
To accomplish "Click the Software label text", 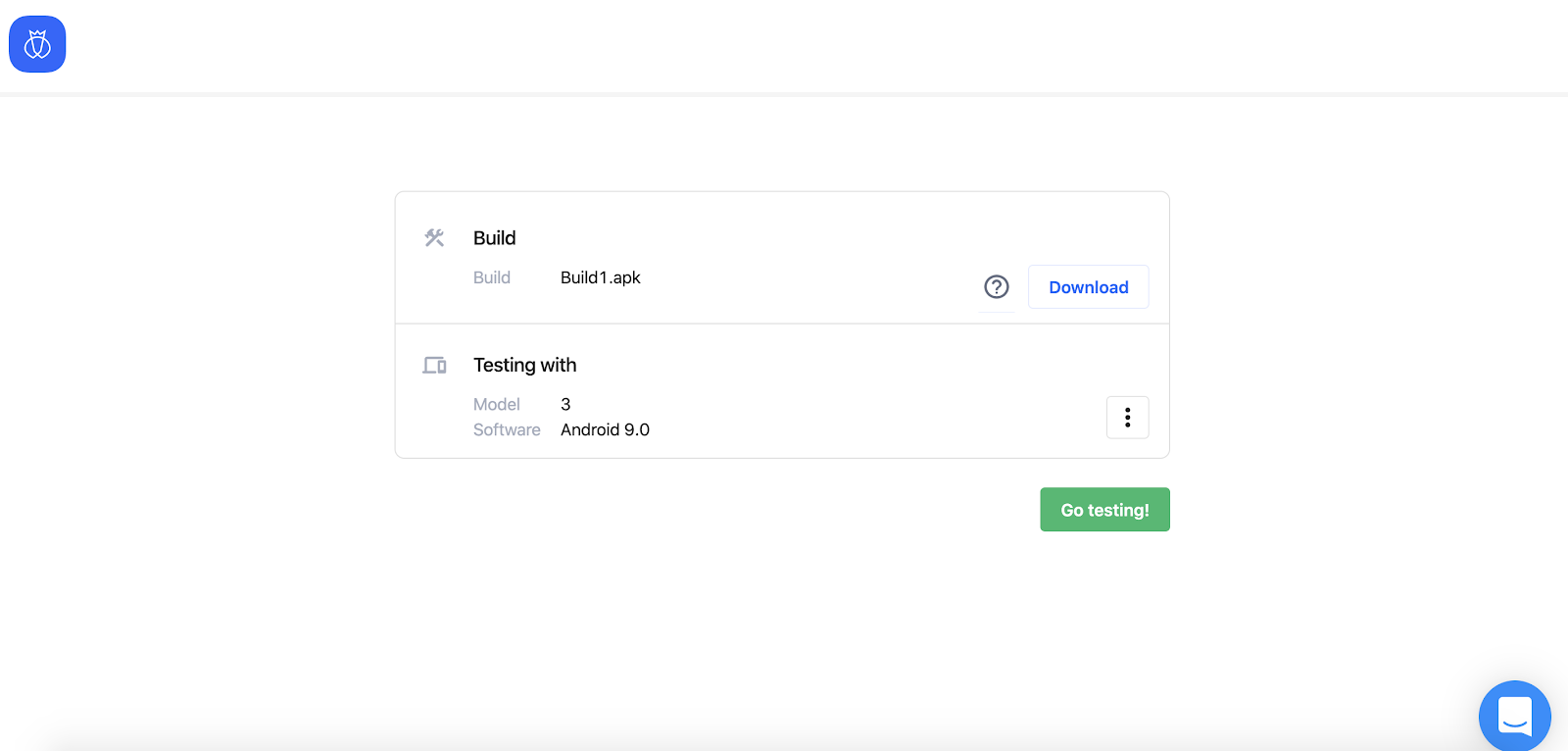I will pyautogui.click(x=507, y=429).
